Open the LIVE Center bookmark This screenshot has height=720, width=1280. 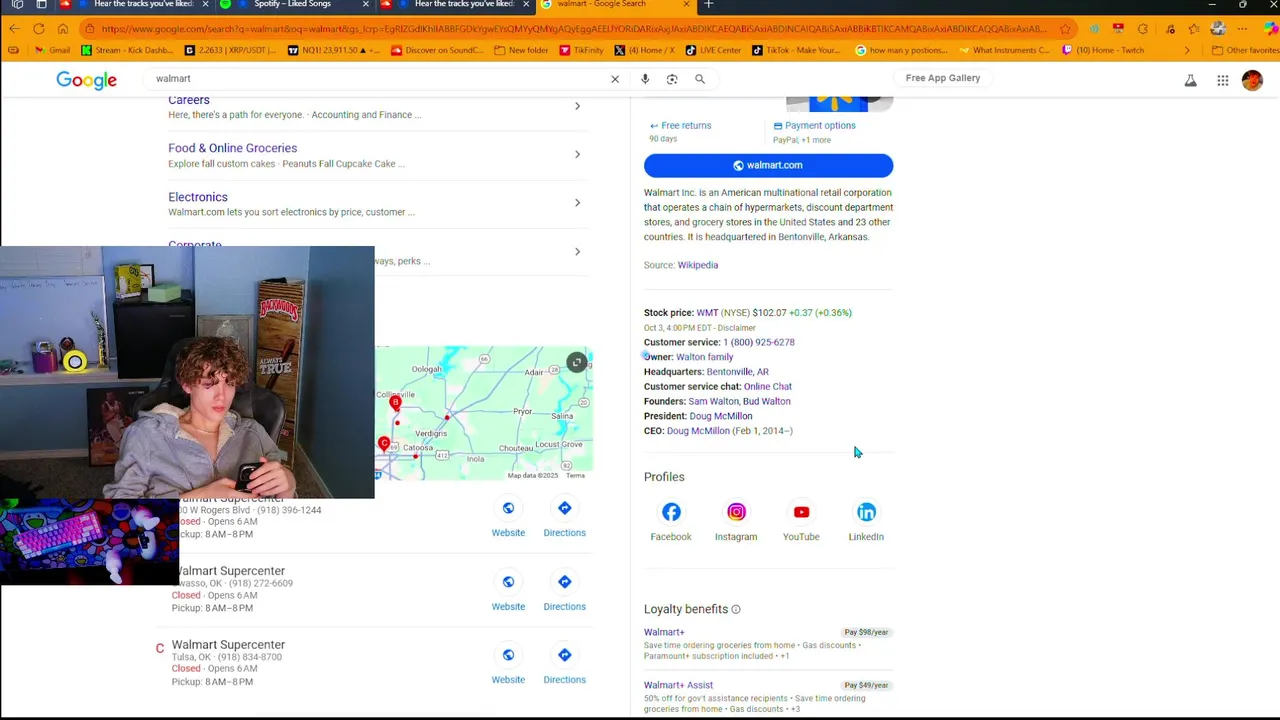pos(714,50)
